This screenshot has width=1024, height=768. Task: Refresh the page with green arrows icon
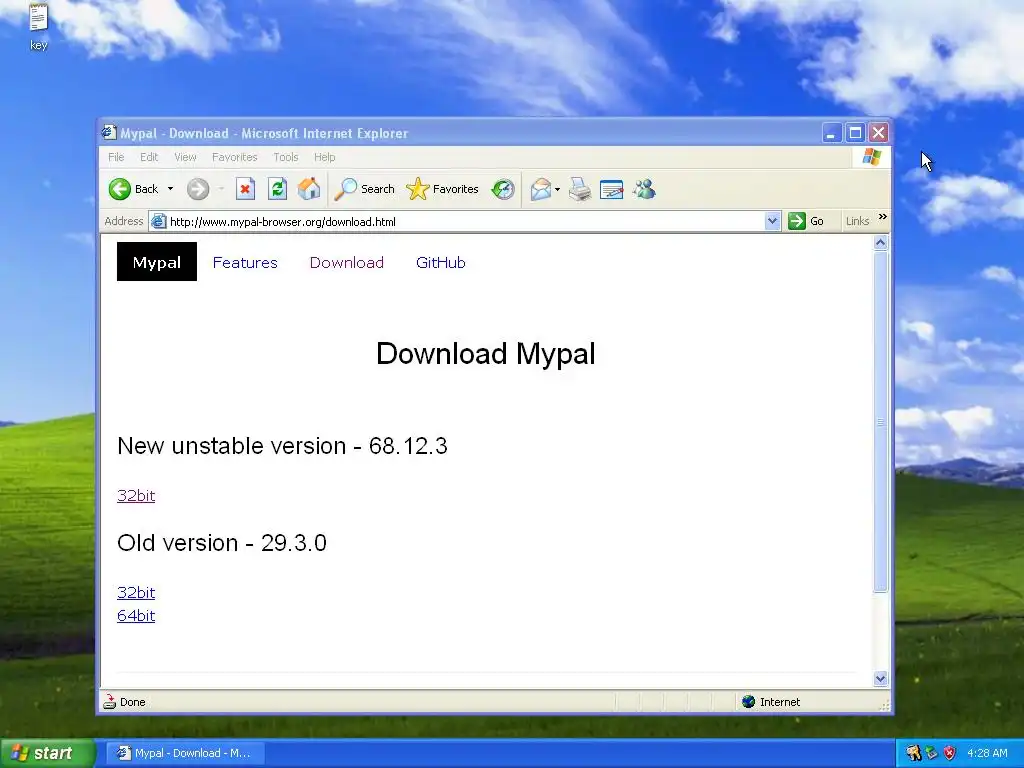278,189
